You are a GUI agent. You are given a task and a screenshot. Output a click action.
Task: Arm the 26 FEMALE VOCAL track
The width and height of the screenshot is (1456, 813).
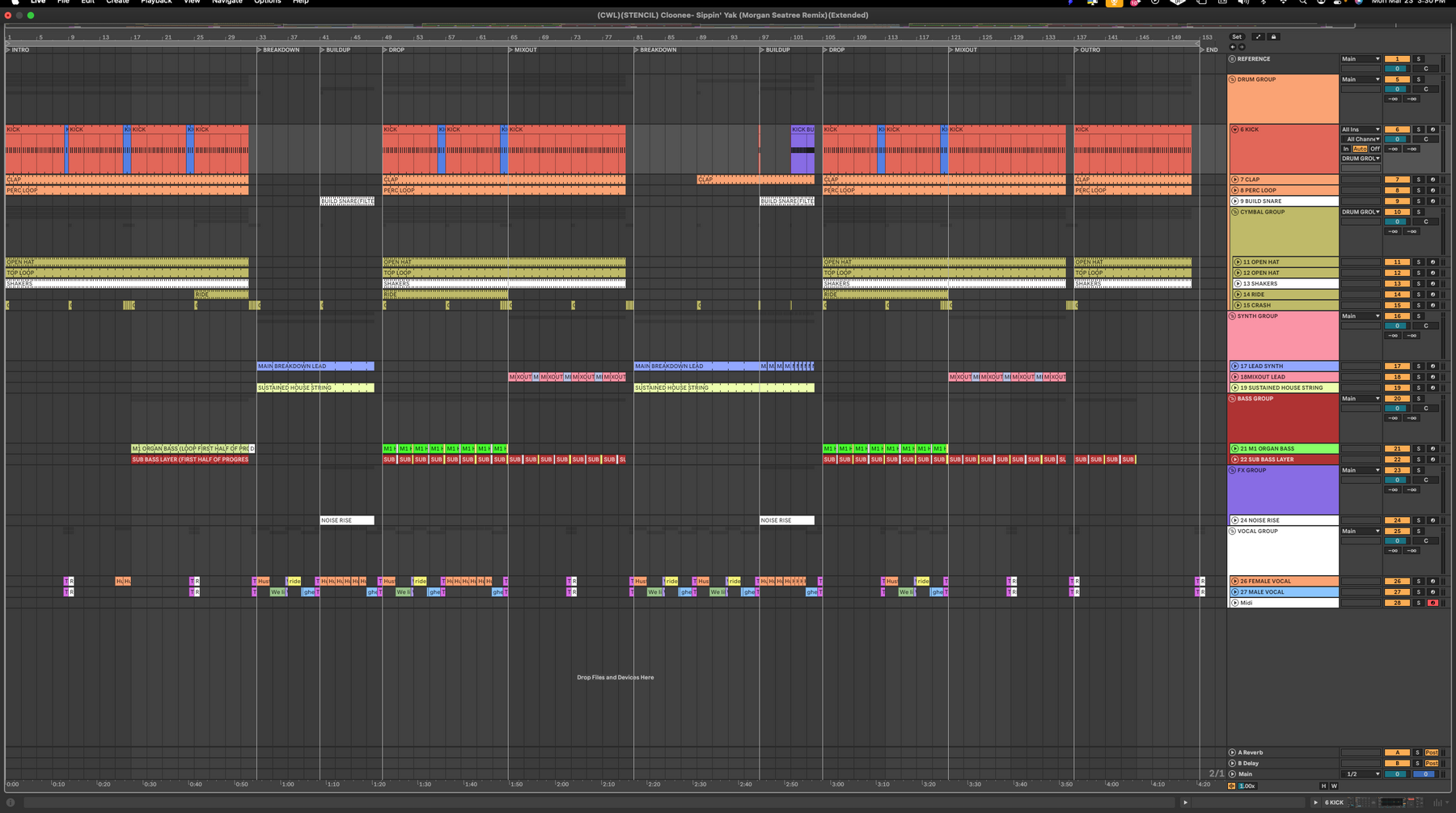click(x=1433, y=581)
